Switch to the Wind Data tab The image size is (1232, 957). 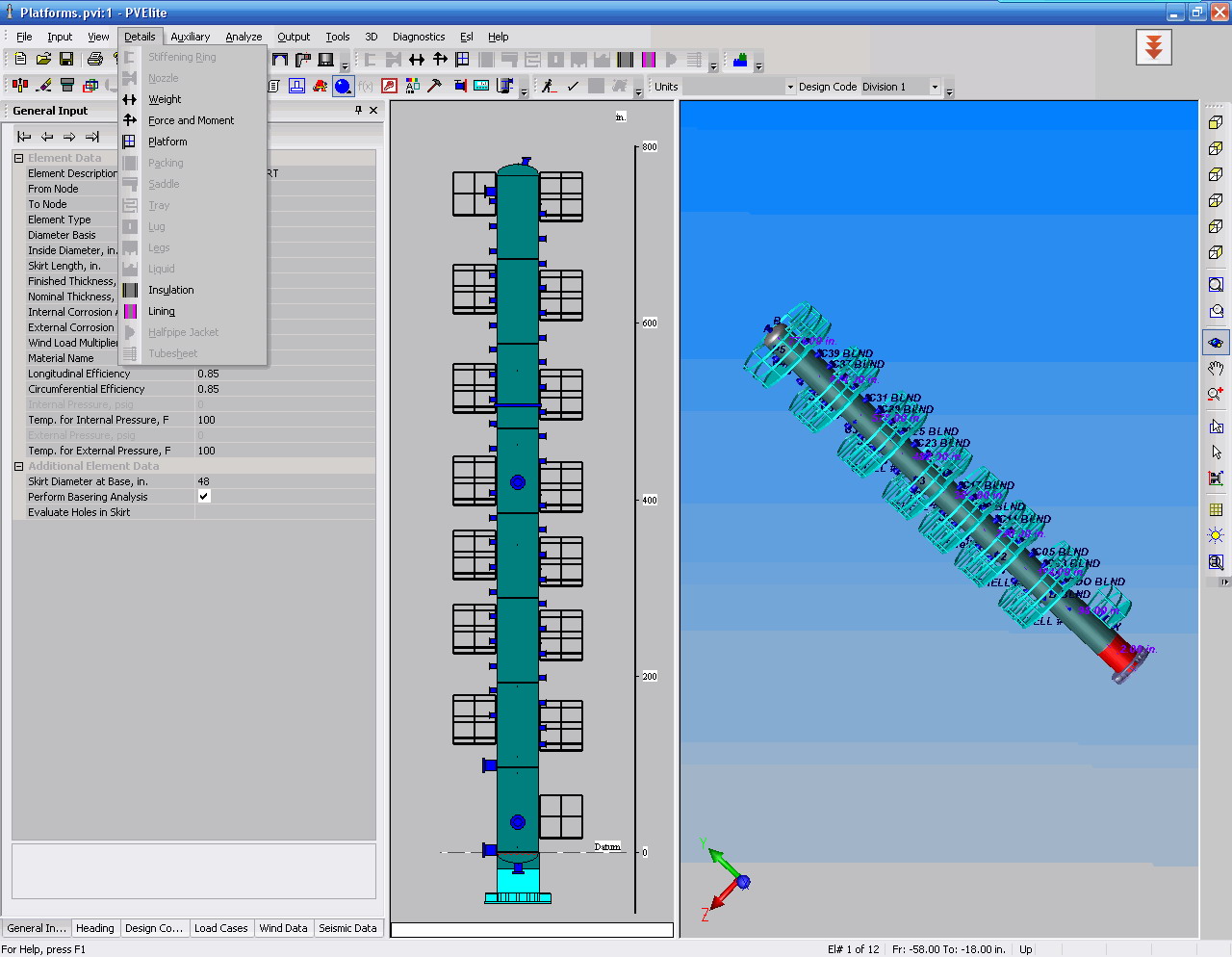pos(284,928)
